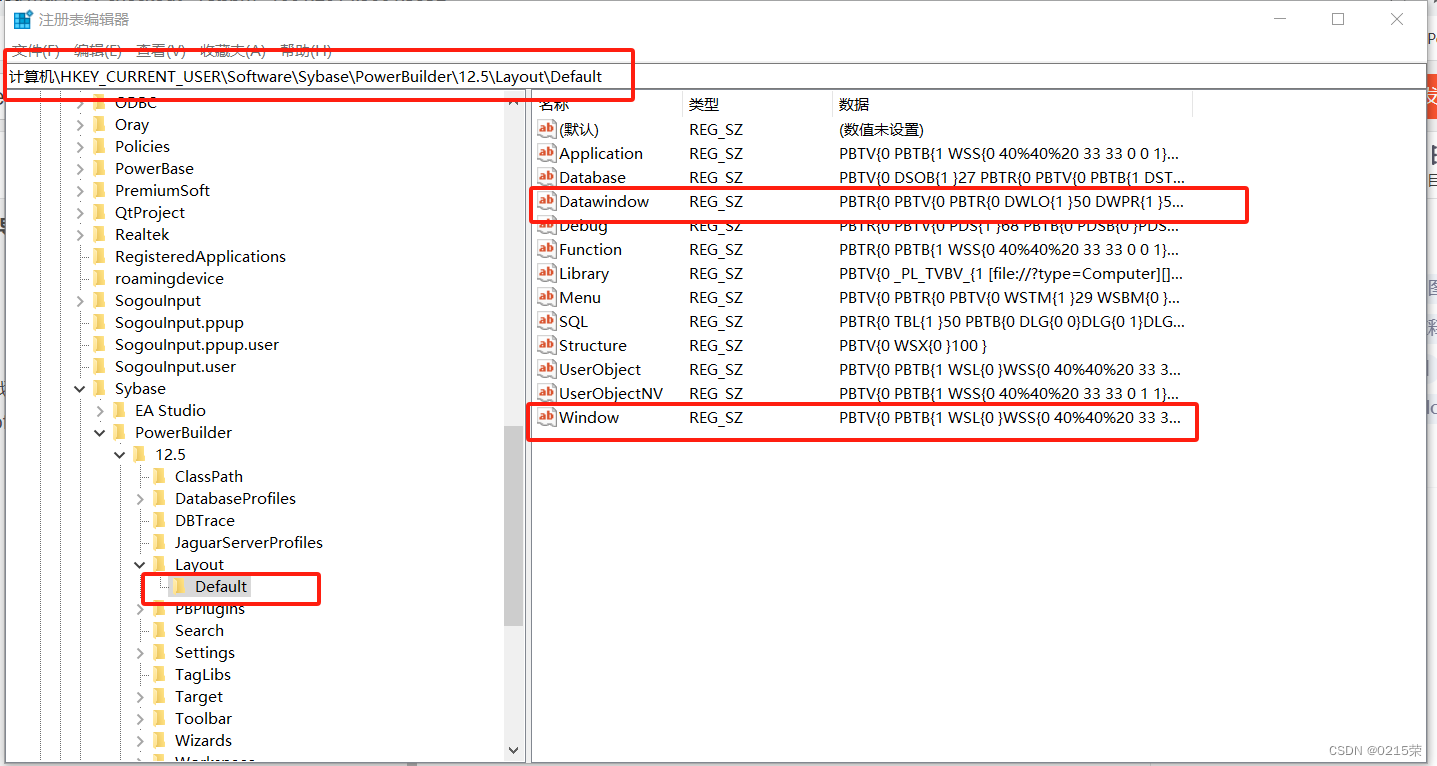The image size is (1437, 766).
Task: Select the Search folder icon
Action: pyautogui.click(x=159, y=631)
